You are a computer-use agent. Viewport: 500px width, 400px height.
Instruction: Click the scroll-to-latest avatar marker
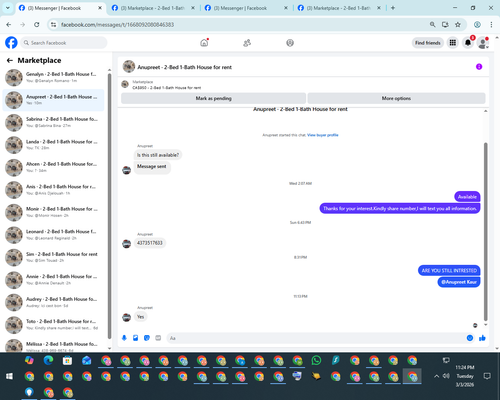pos(475,325)
